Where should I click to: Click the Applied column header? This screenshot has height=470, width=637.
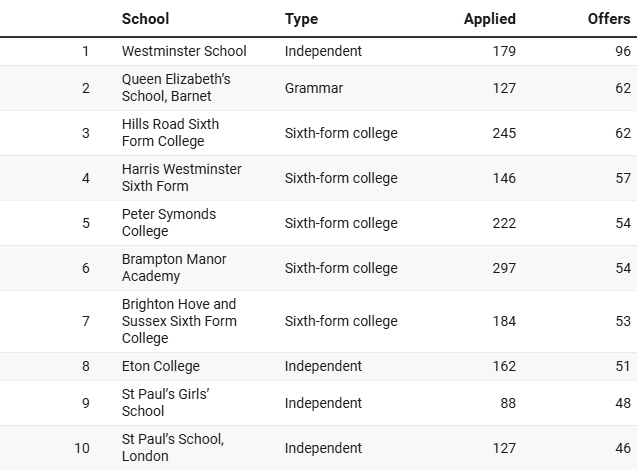(x=490, y=19)
